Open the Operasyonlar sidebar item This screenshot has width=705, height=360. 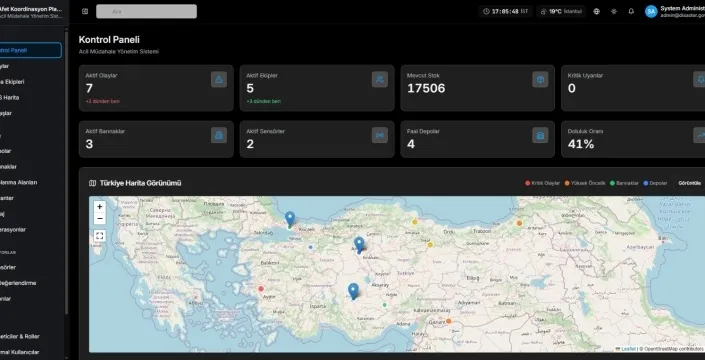(x=31, y=230)
